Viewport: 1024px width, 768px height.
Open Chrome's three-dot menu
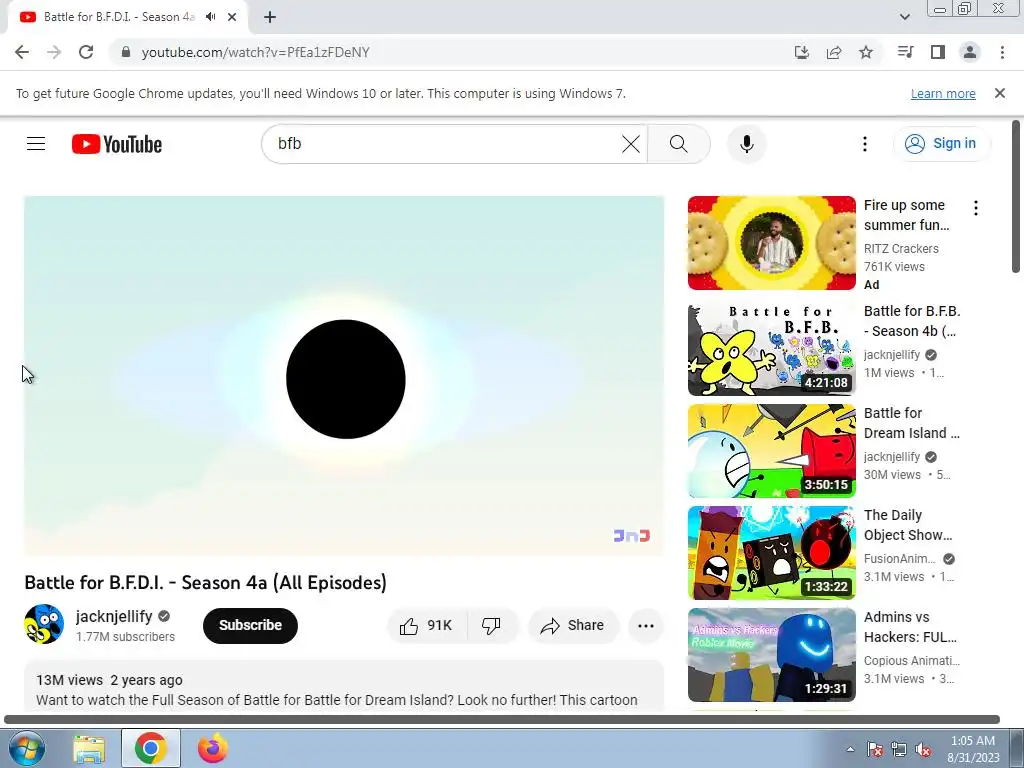(x=1002, y=52)
